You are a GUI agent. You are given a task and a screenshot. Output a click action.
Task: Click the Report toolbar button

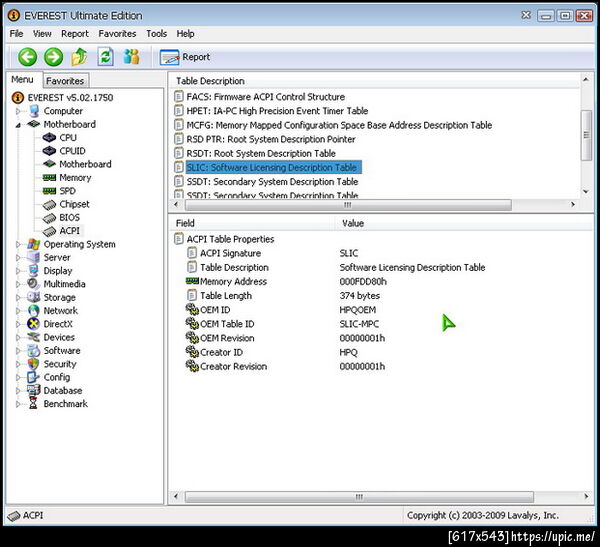click(x=185, y=57)
